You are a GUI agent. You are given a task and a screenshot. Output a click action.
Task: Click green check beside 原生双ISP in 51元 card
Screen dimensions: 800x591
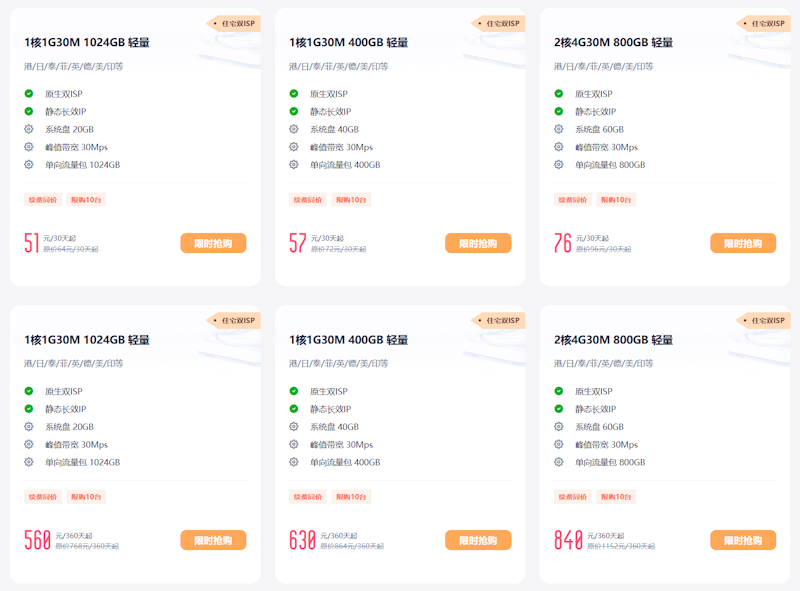pyautogui.click(x=29, y=94)
